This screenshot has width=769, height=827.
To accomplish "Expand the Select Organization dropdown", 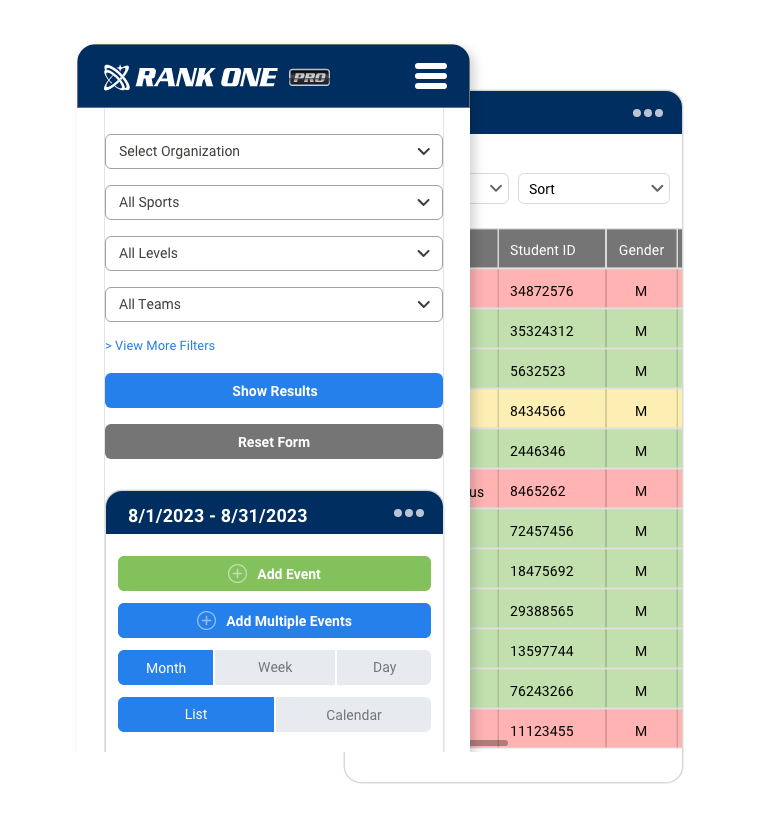I will 273,152.
